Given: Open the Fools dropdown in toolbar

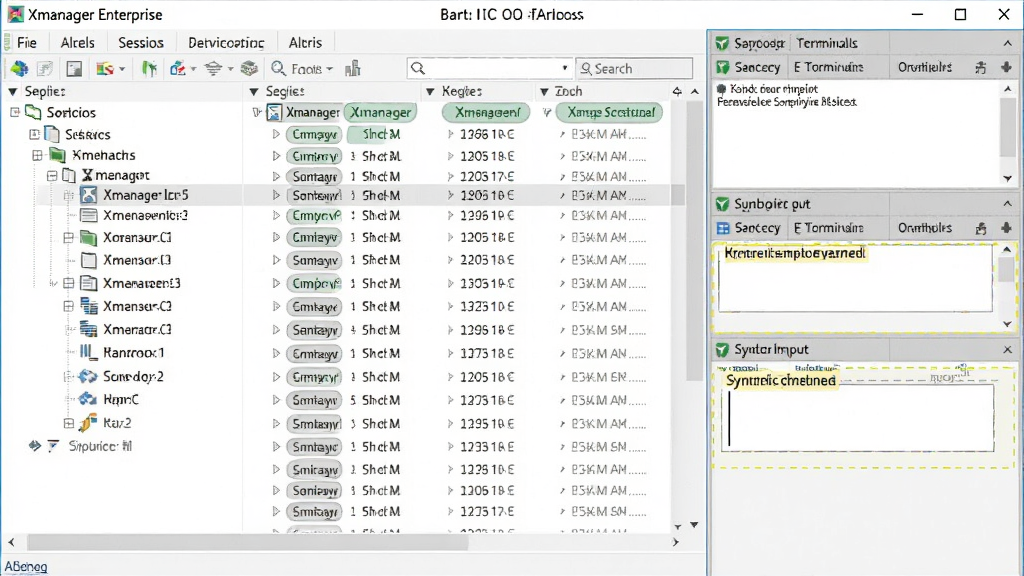Looking at the screenshot, I should (302, 69).
